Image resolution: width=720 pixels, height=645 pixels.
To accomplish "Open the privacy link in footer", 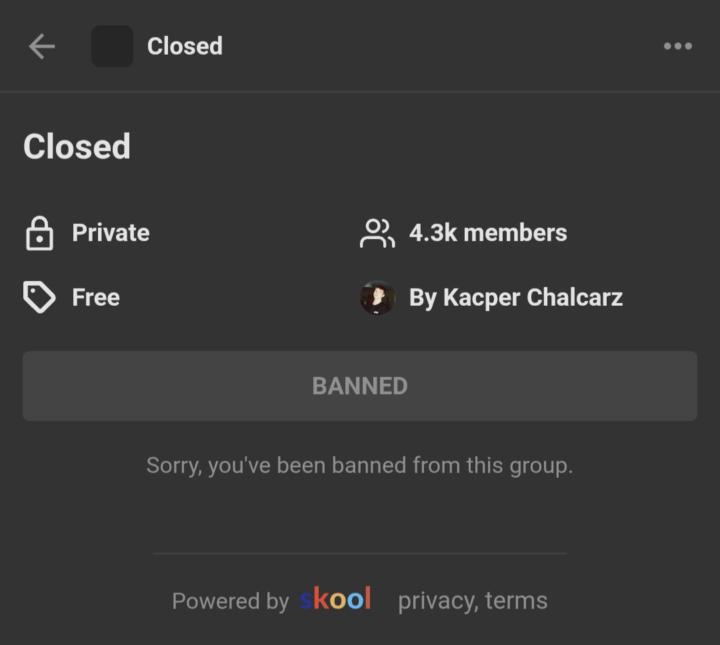I will 437,601.
